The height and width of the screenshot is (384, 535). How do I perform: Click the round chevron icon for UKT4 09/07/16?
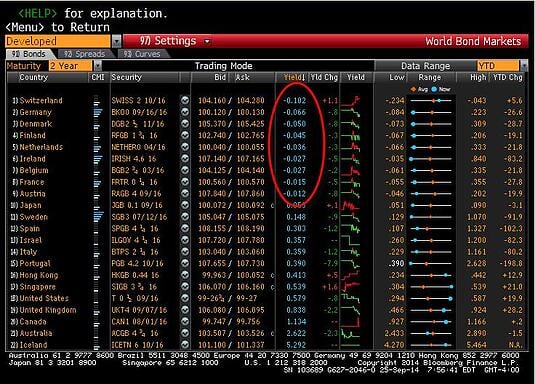click(x=185, y=310)
